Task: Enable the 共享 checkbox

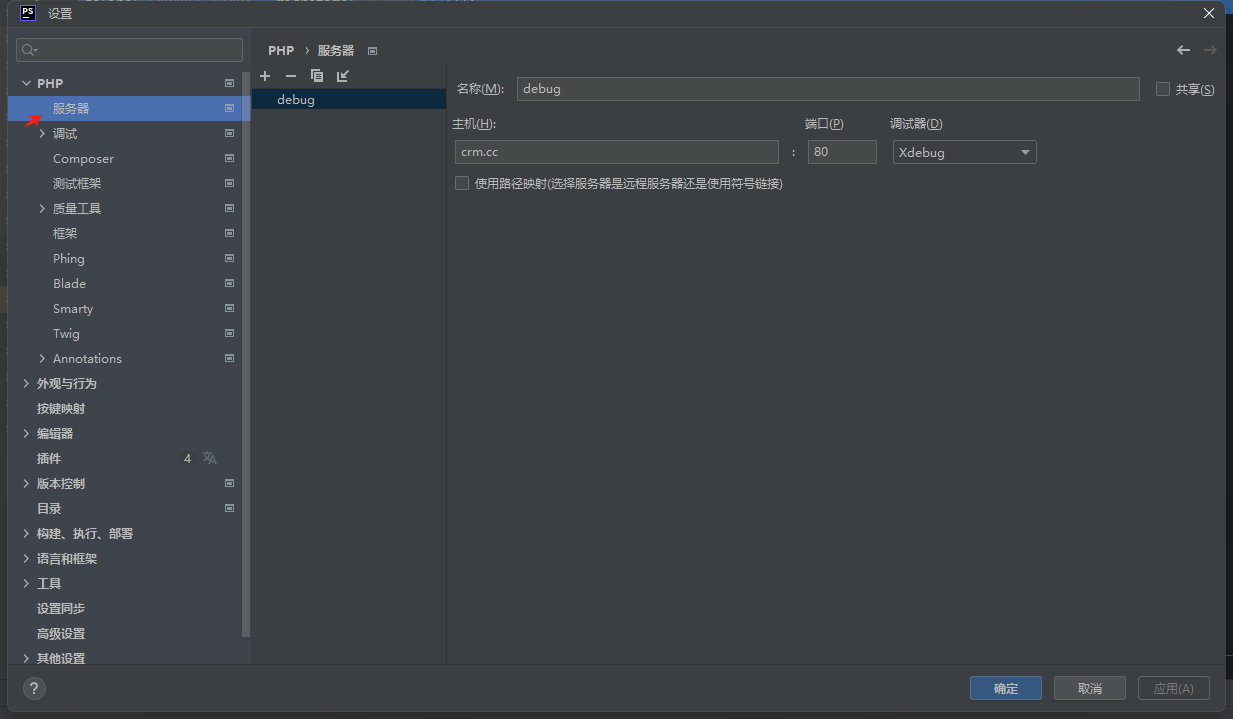Action: tap(1162, 89)
